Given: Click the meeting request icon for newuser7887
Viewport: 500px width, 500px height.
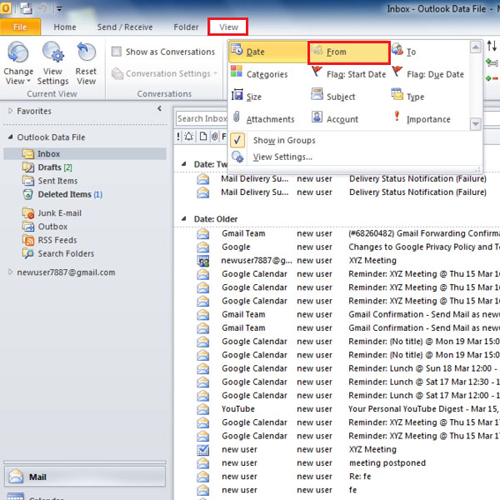Looking at the screenshot, I should point(203,261).
